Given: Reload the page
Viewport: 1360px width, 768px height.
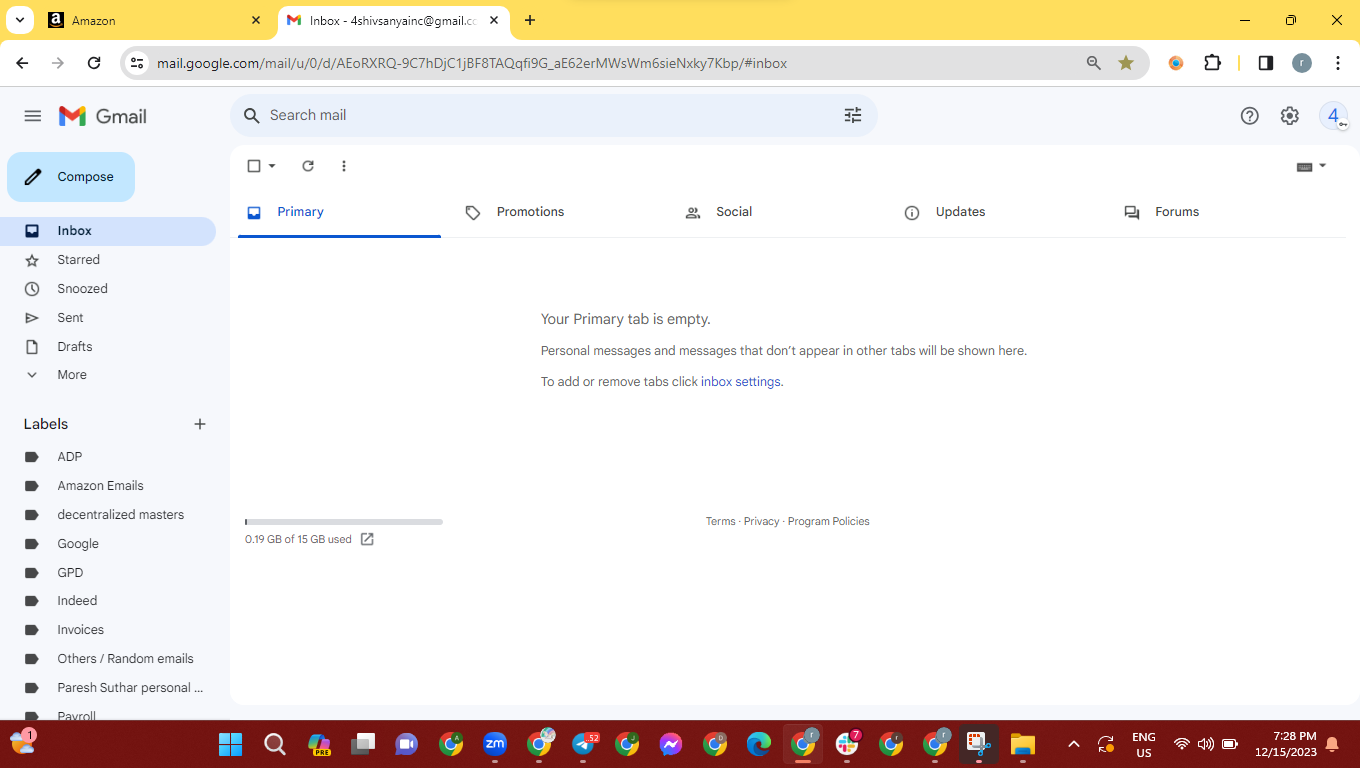Looking at the screenshot, I should pyautogui.click(x=94, y=63).
